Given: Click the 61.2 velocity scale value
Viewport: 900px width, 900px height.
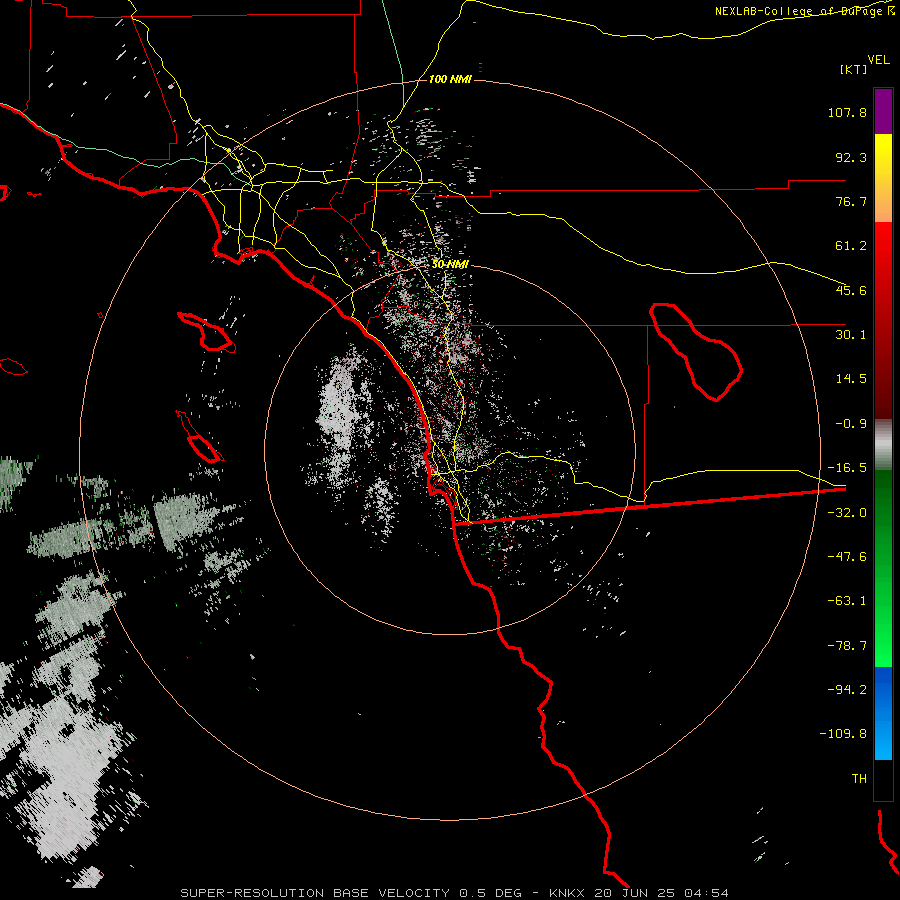Looking at the screenshot, I should [851, 246].
